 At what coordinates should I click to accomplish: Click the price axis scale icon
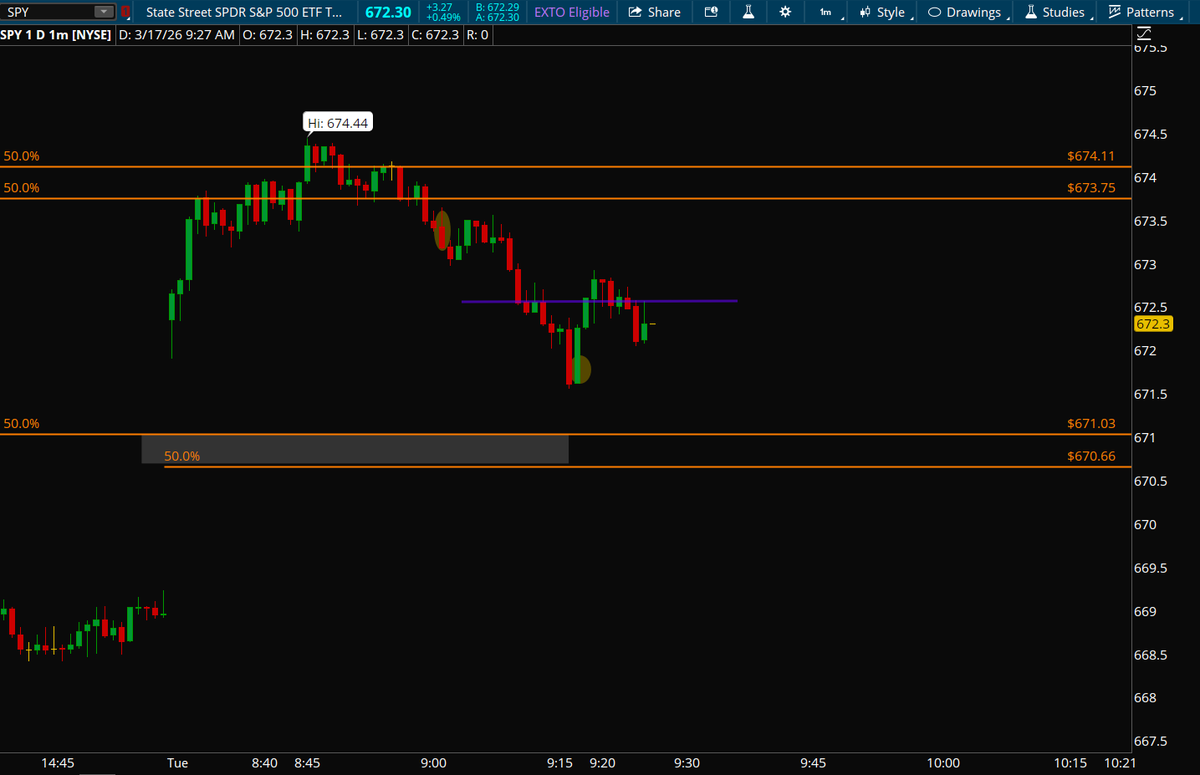pos(1145,36)
